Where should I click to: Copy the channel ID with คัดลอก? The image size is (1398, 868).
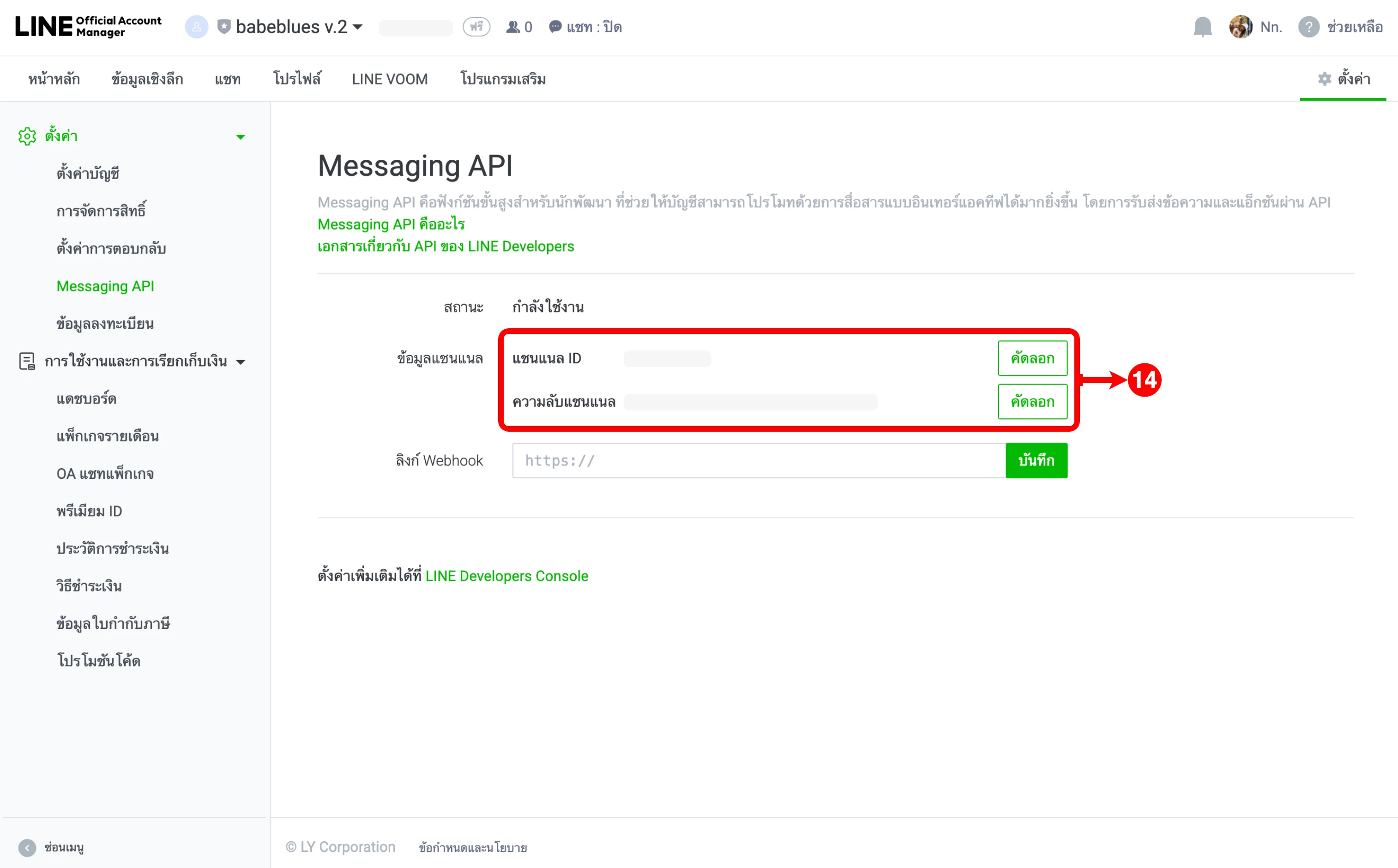point(1032,358)
